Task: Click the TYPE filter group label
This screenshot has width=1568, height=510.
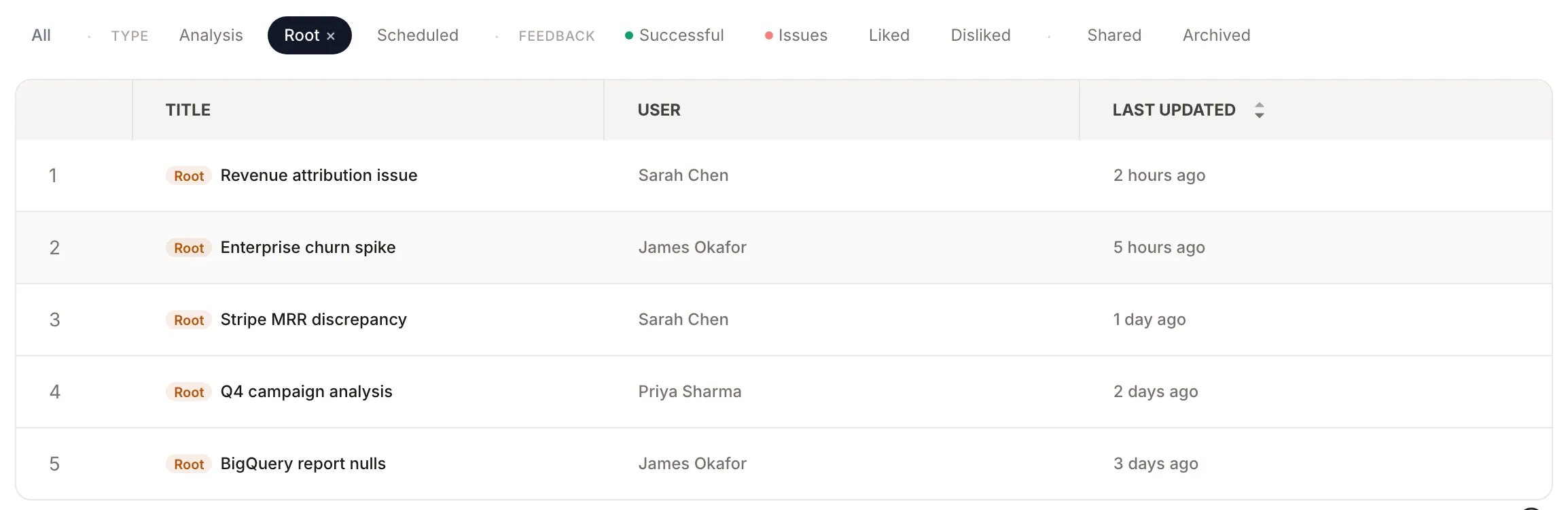Action: (130, 35)
